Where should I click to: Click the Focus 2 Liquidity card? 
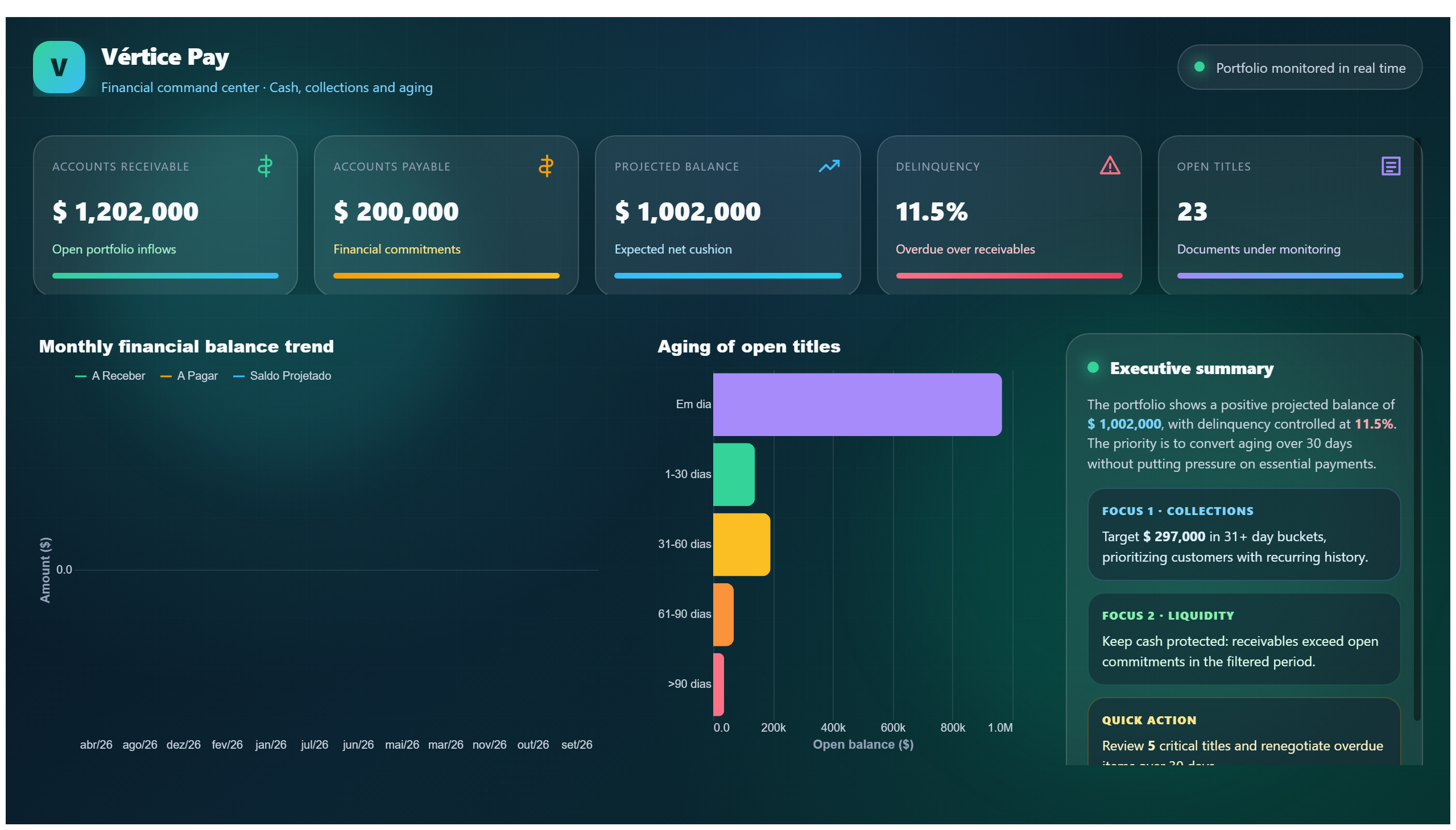[1244, 639]
